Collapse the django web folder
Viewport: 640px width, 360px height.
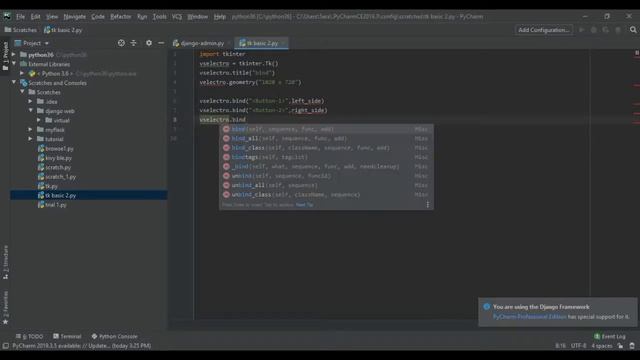click(31, 111)
